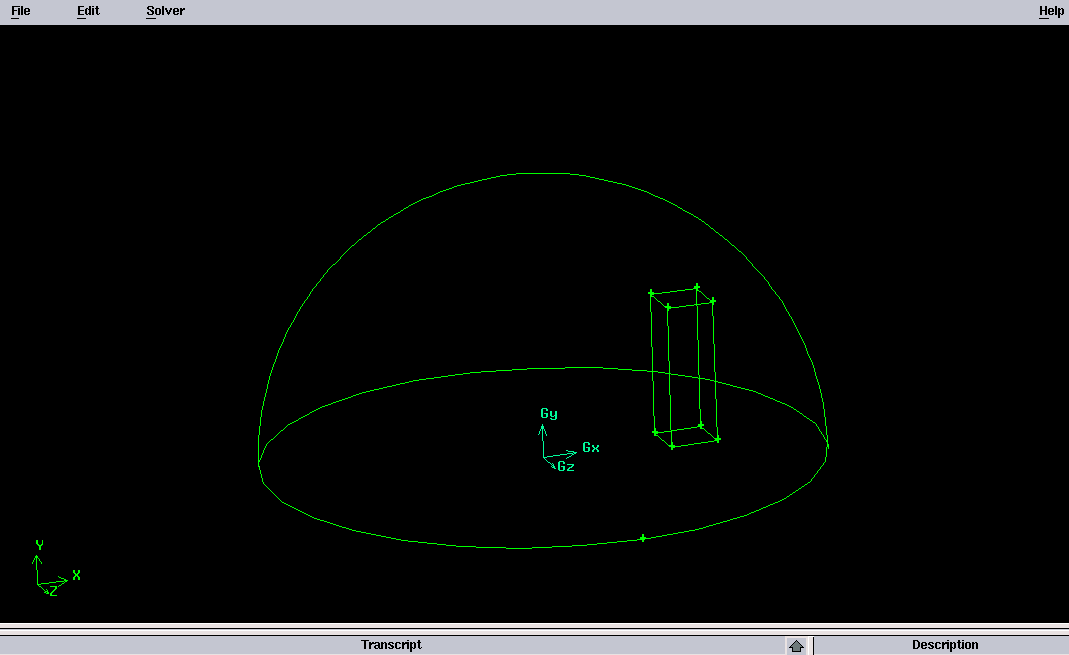1069x655 pixels.
Task: Open the Solver menu
Action: pos(165,11)
